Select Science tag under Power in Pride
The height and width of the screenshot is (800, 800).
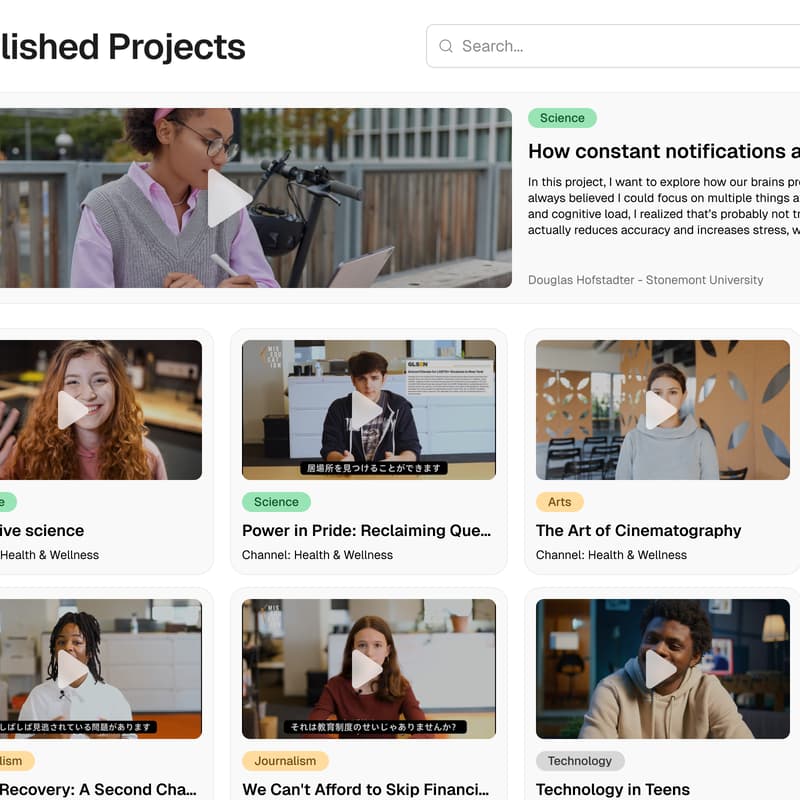(x=276, y=502)
